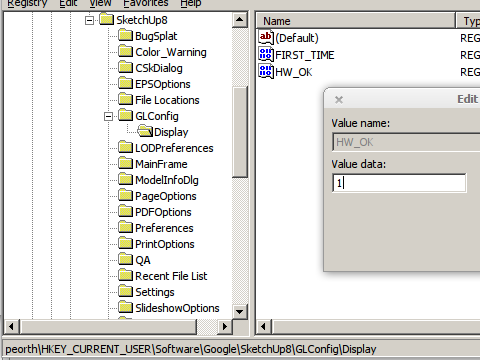Screen dimensions: 480x360
Task: Select the Preferences folder icon
Action: coord(126,227)
